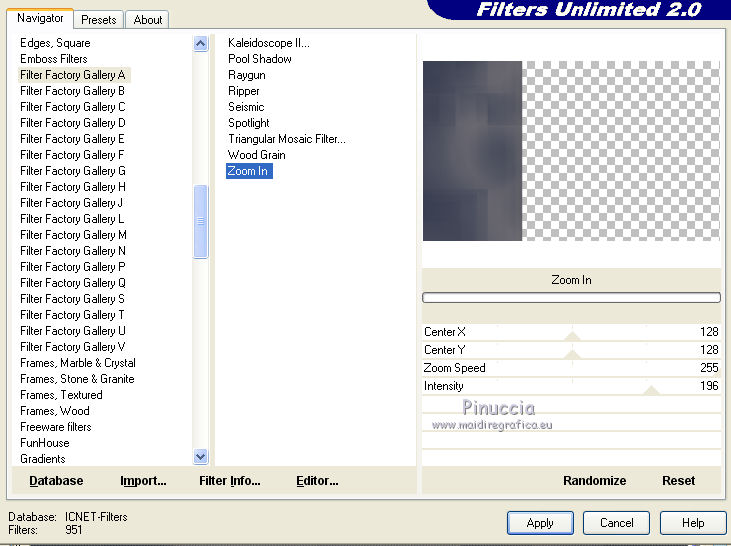Select Emboss Filters category

[54, 59]
